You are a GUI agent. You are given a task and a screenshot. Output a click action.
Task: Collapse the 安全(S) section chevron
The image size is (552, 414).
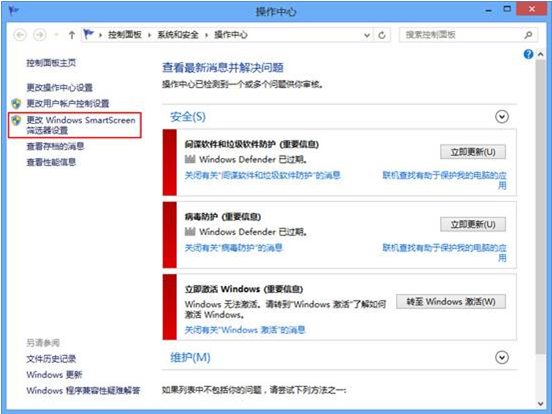502,117
